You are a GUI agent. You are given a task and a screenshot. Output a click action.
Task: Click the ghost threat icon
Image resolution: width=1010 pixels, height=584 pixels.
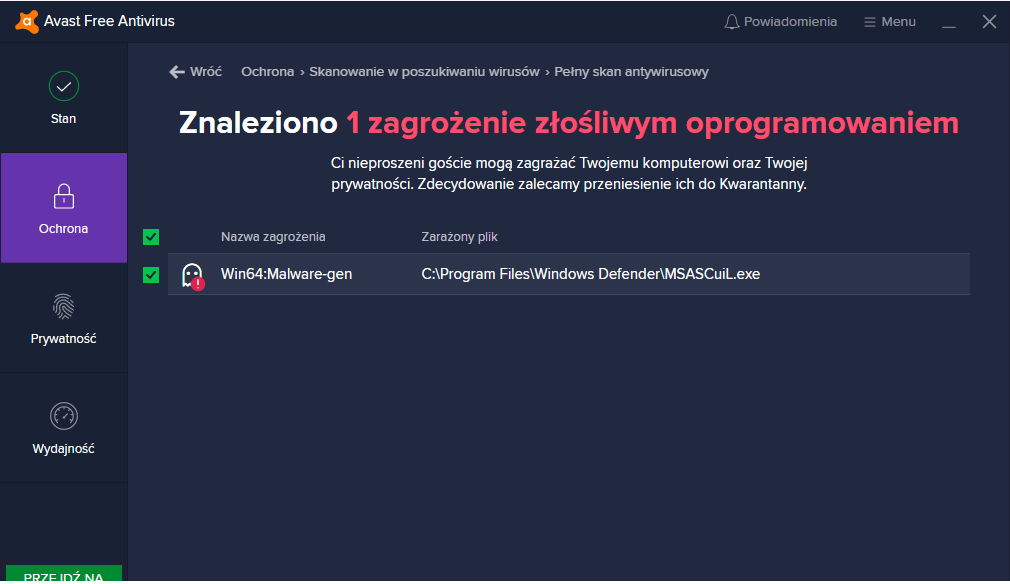(193, 276)
